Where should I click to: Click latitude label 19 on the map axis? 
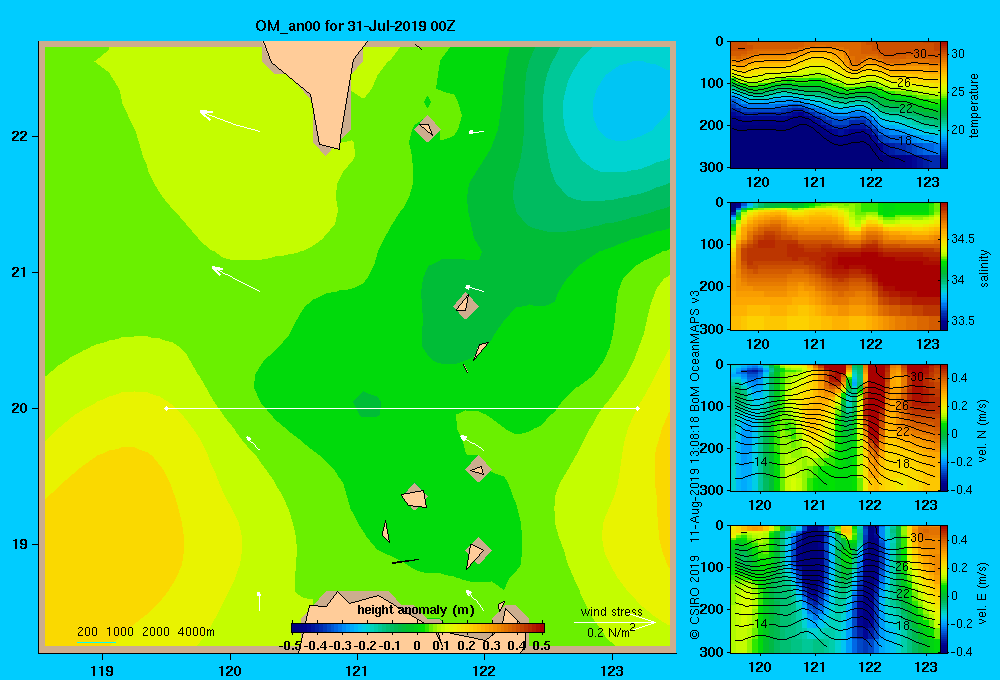point(20,544)
